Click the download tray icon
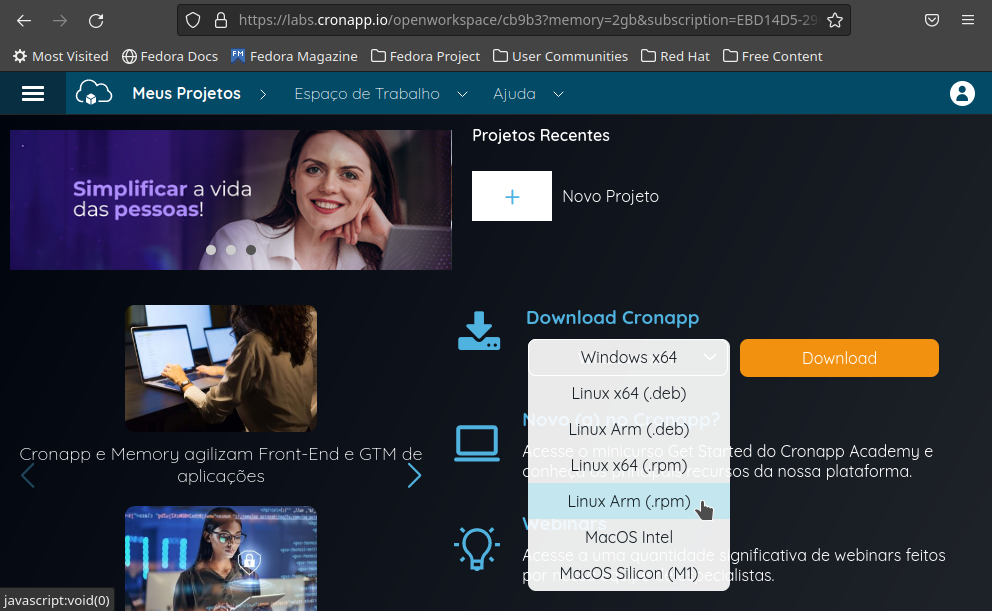The image size is (992, 611). click(x=479, y=331)
